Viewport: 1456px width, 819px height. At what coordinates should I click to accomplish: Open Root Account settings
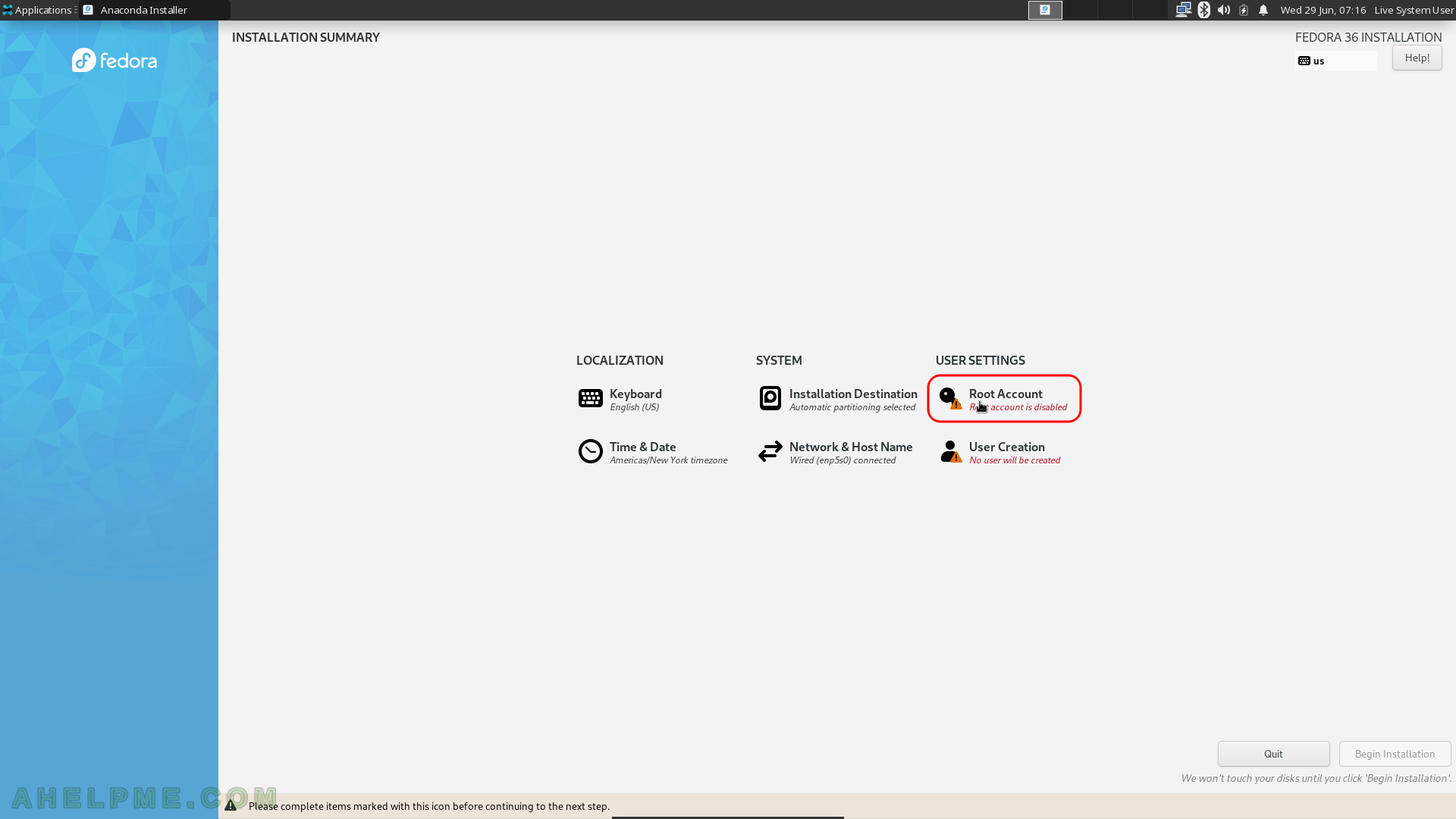(x=1004, y=399)
